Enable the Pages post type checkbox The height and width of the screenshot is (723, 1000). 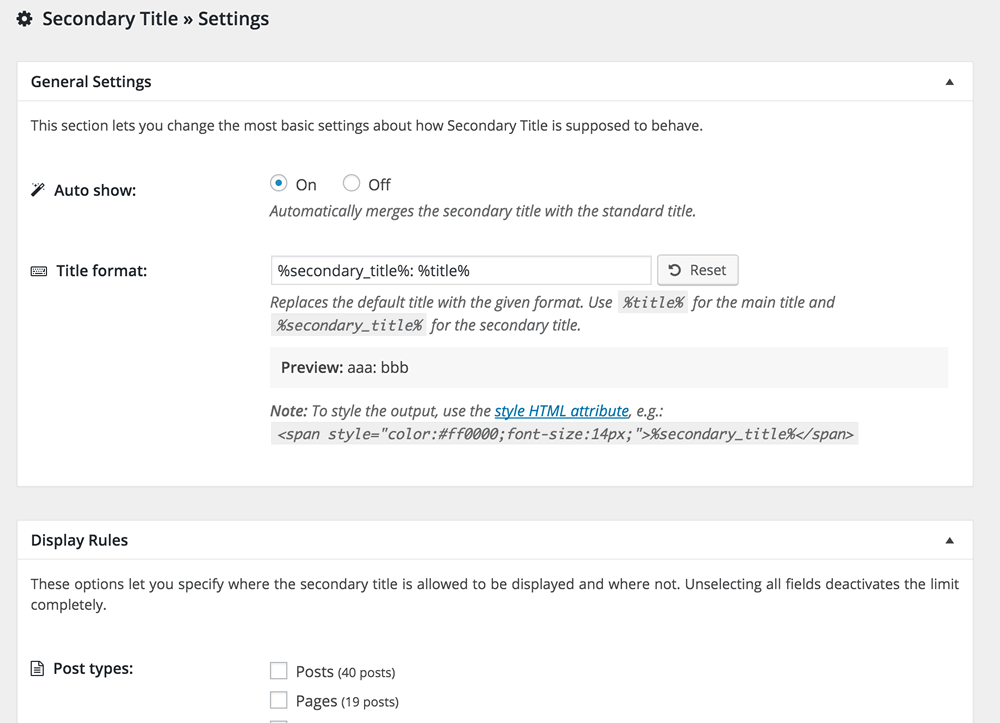tap(279, 700)
